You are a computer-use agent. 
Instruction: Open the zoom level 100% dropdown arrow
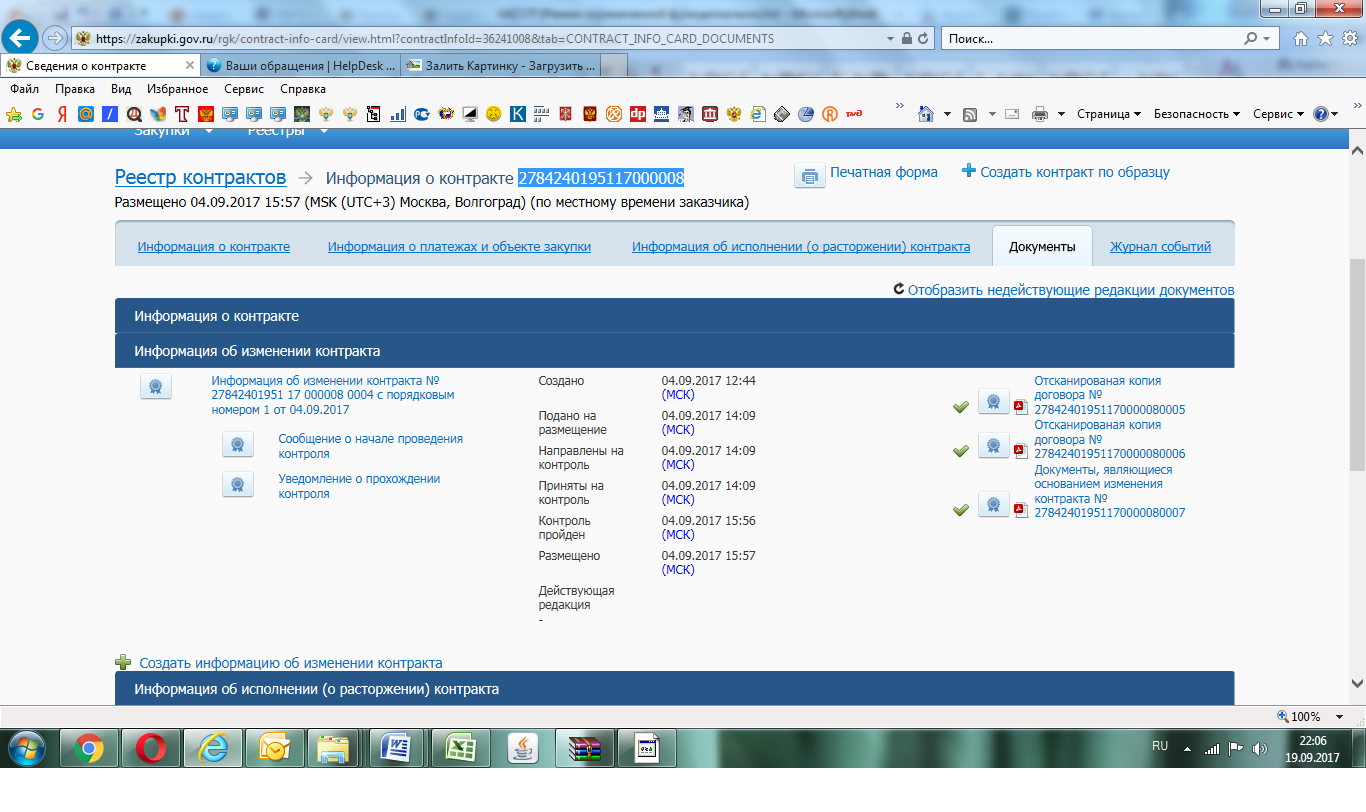tap(1339, 716)
